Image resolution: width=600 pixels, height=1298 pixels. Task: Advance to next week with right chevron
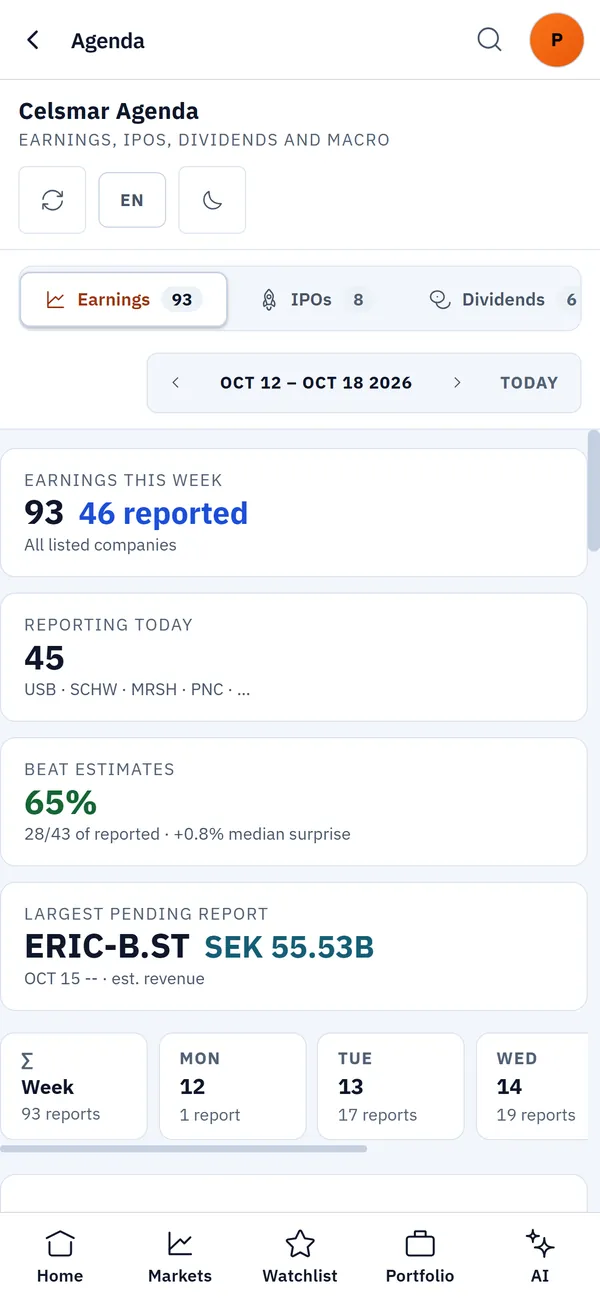pos(457,383)
